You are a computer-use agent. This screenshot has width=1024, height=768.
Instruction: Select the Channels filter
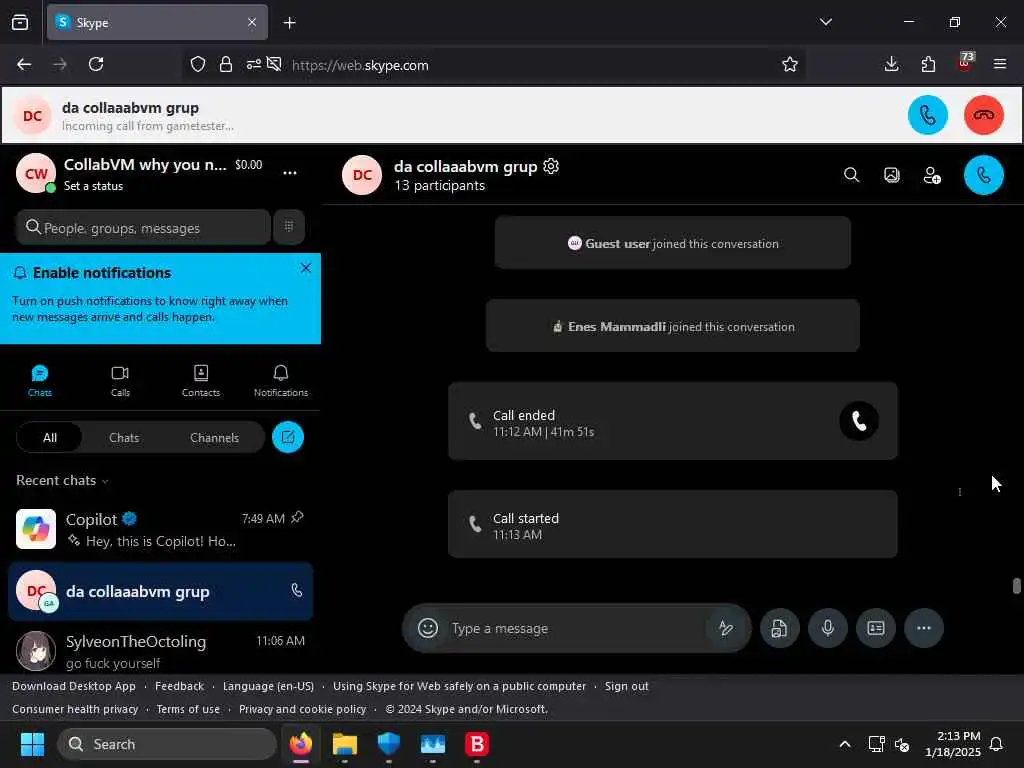214,438
